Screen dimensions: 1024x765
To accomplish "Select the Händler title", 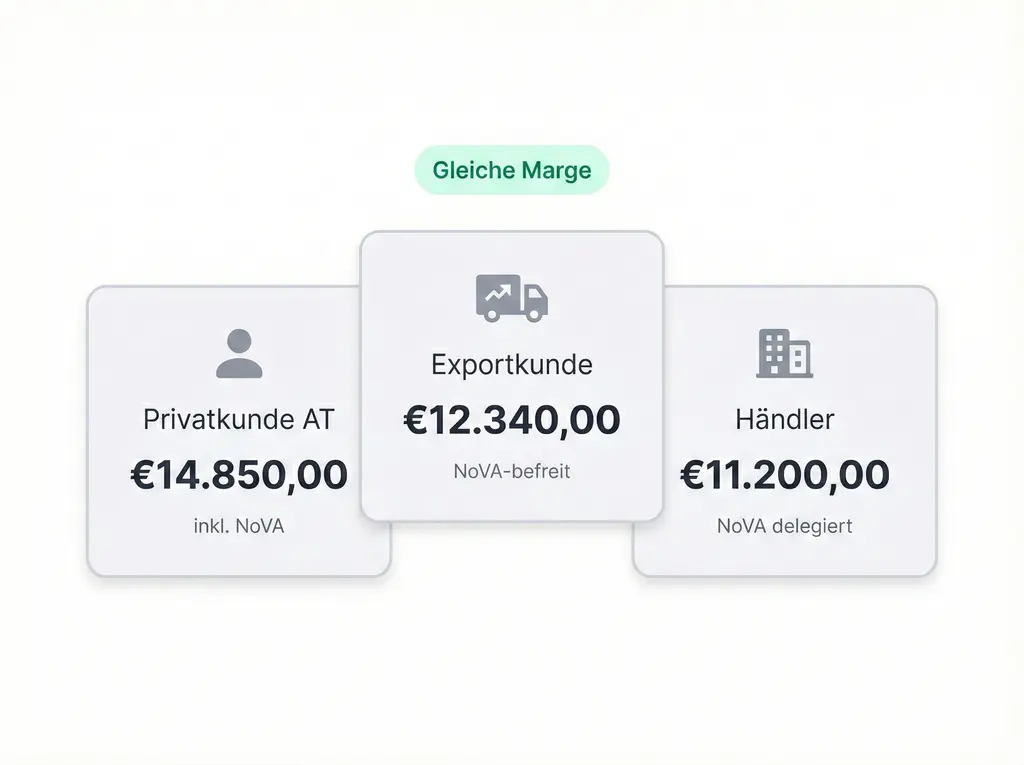I will 784,419.
